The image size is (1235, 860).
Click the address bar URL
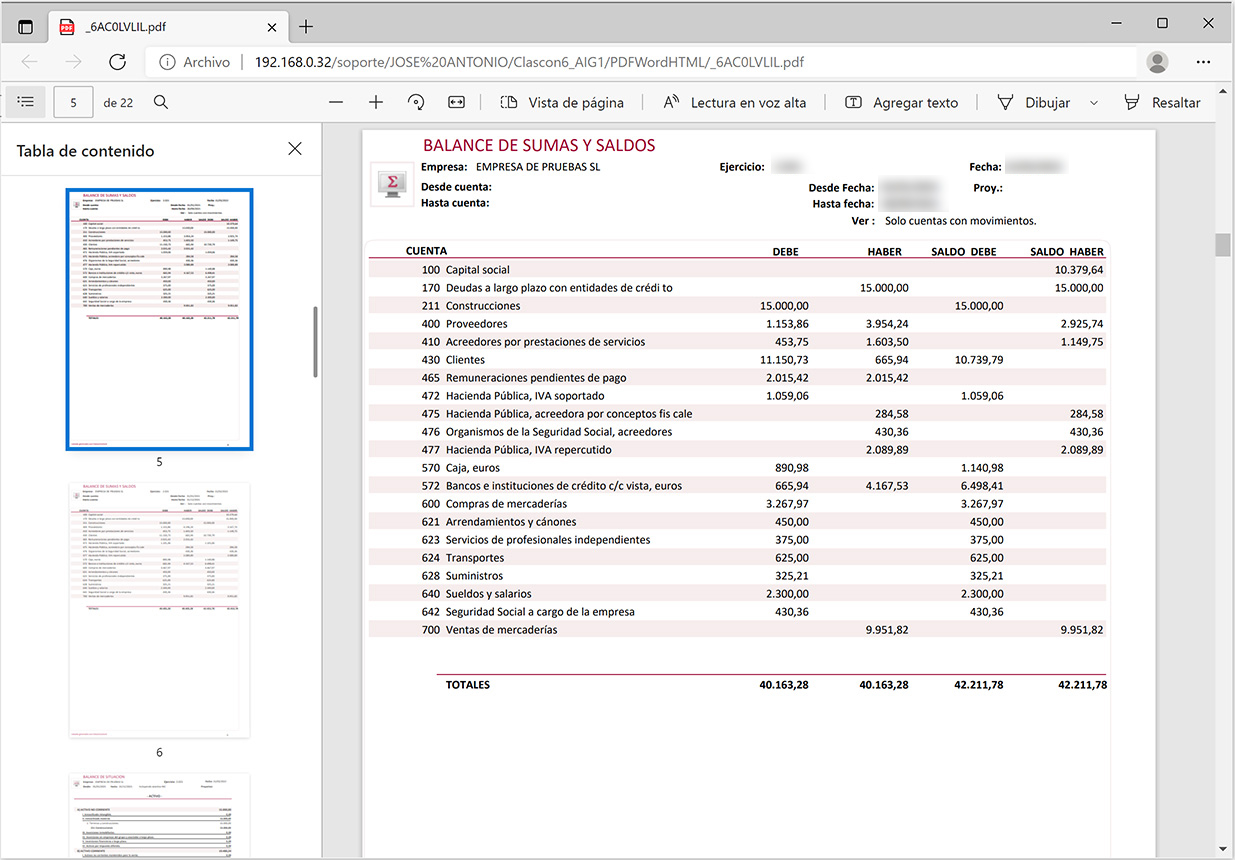(529, 62)
